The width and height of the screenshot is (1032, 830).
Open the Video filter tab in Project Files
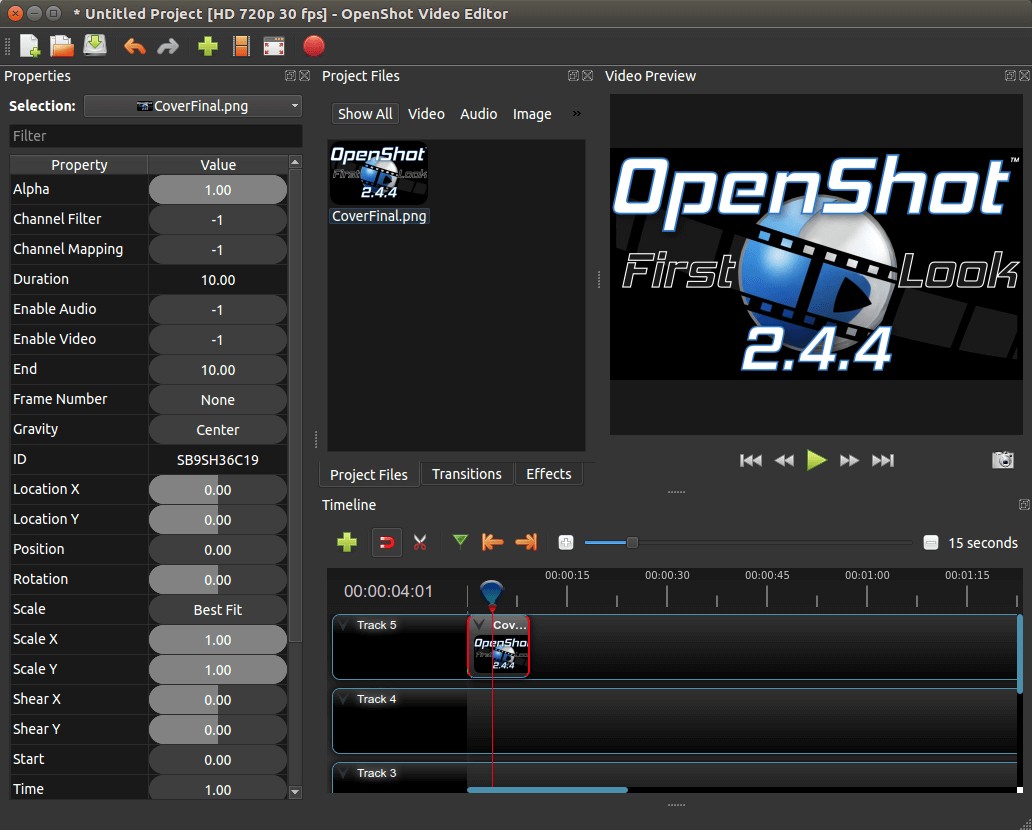coord(426,113)
